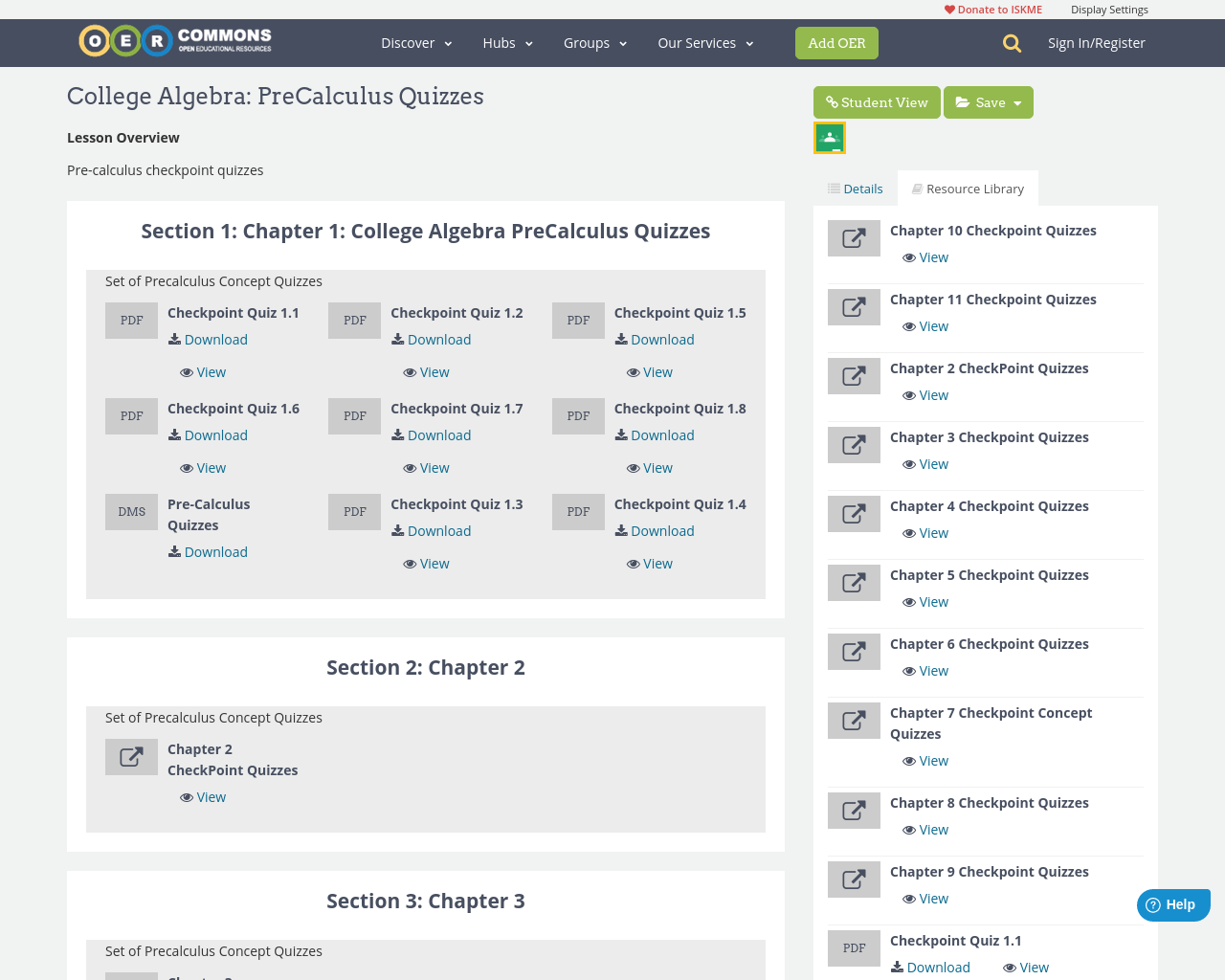Switch to the Details tab
This screenshot has height=980, width=1225.
tap(855, 188)
